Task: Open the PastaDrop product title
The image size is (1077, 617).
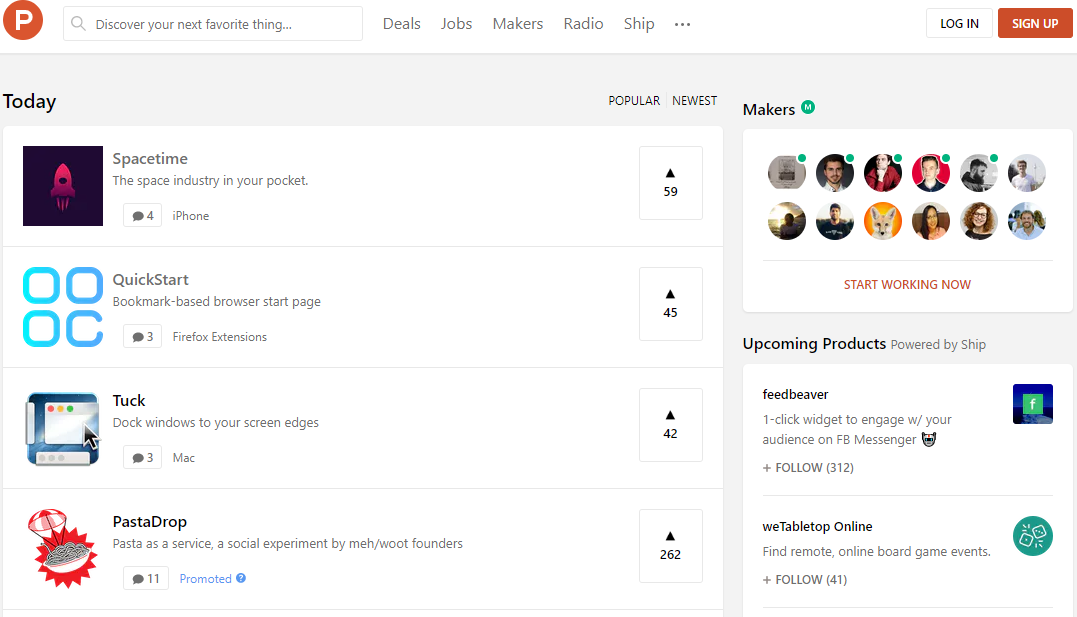Action: (x=150, y=521)
